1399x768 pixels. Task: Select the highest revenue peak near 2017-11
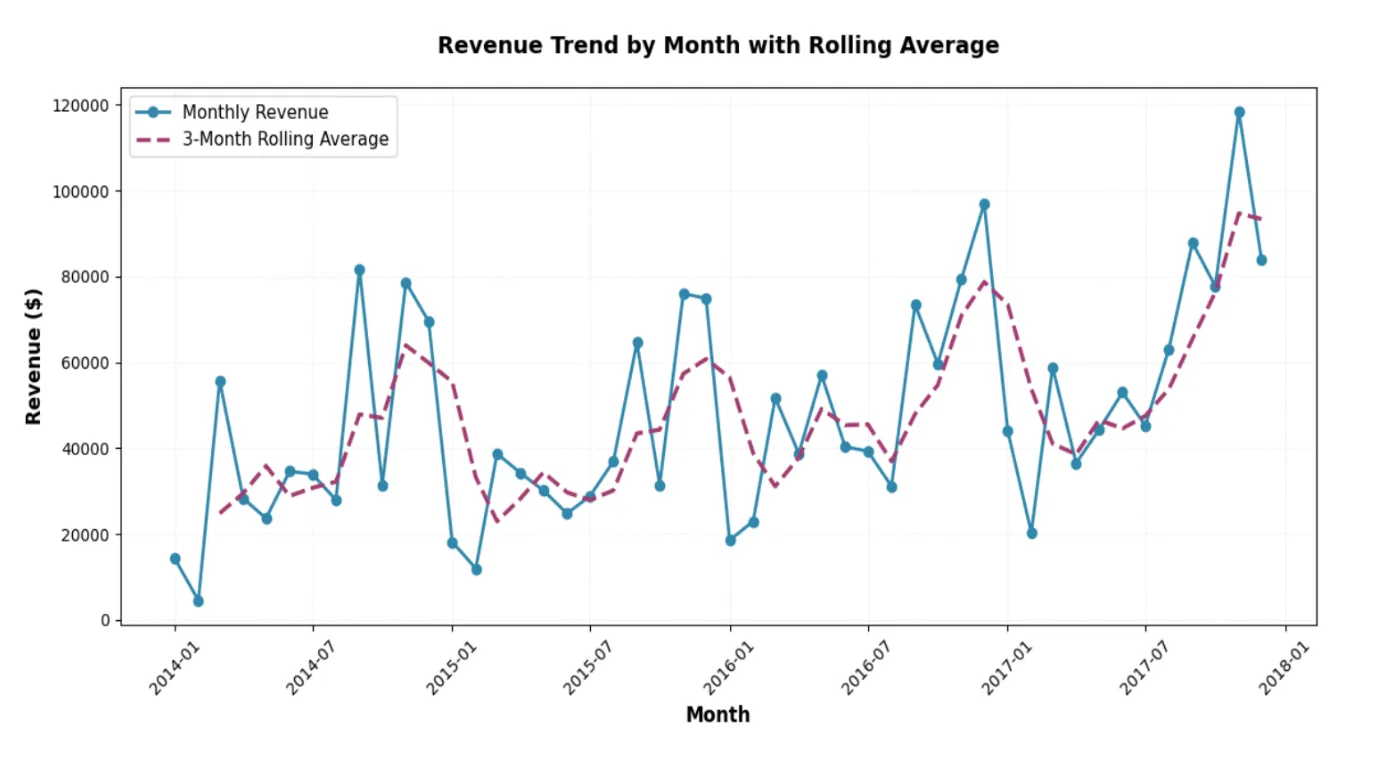1240,112
